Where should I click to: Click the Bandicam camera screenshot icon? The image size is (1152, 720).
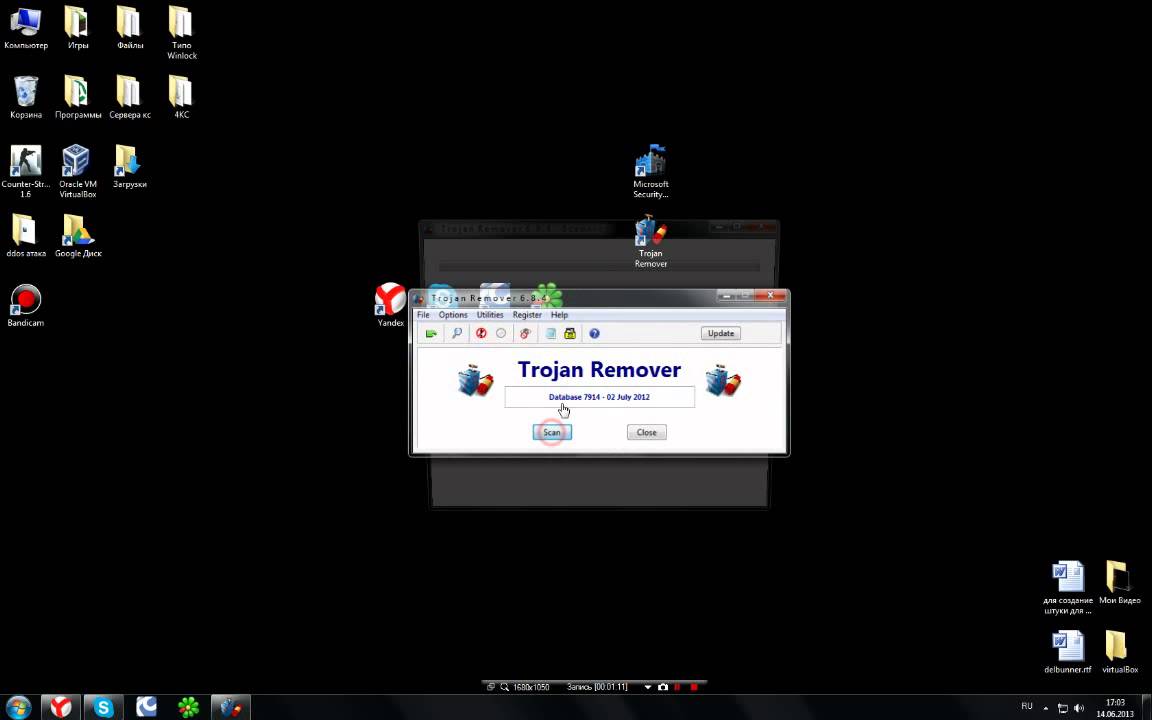coord(663,688)
